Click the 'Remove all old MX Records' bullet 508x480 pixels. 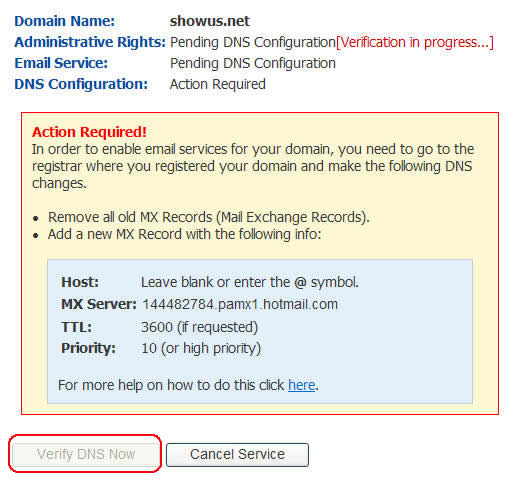pyautogui.click(x=209, y=217)
